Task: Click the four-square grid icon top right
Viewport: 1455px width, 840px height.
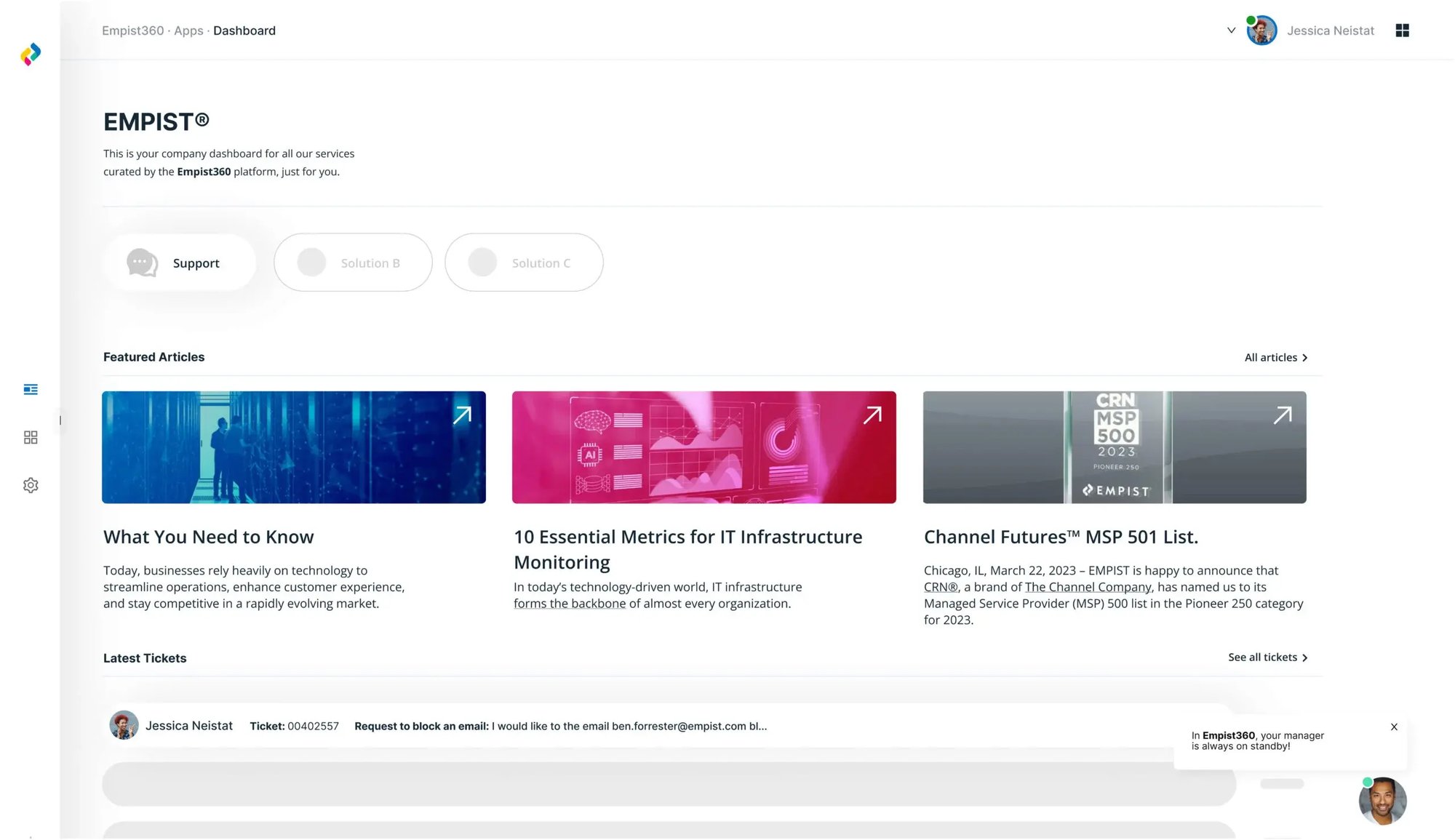Action: tap(1402, 31)
